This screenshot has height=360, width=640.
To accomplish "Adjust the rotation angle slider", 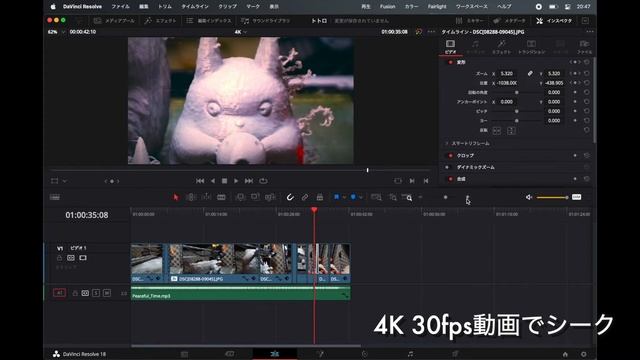I will (516, 93).
